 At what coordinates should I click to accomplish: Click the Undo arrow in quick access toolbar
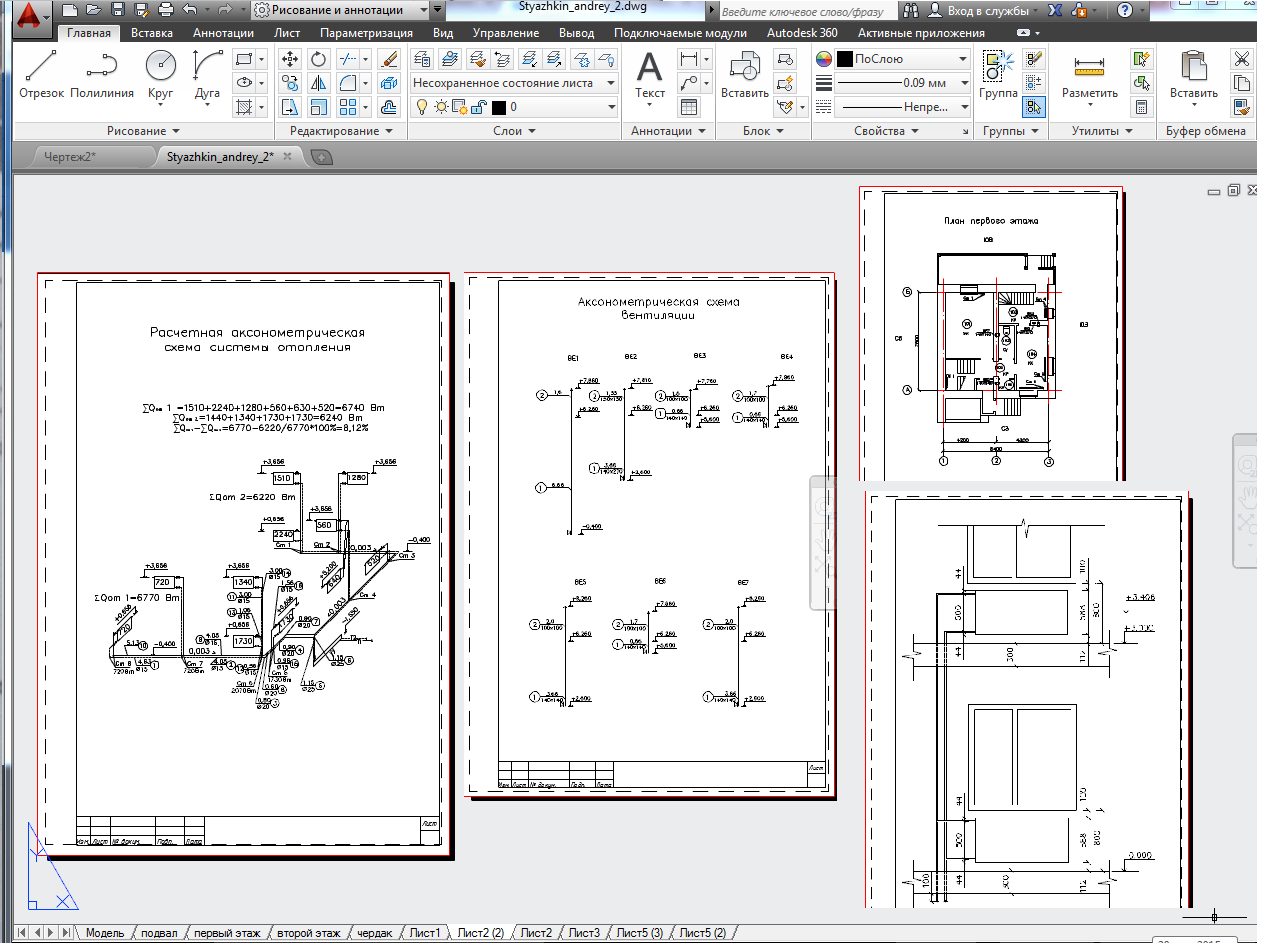189,10
